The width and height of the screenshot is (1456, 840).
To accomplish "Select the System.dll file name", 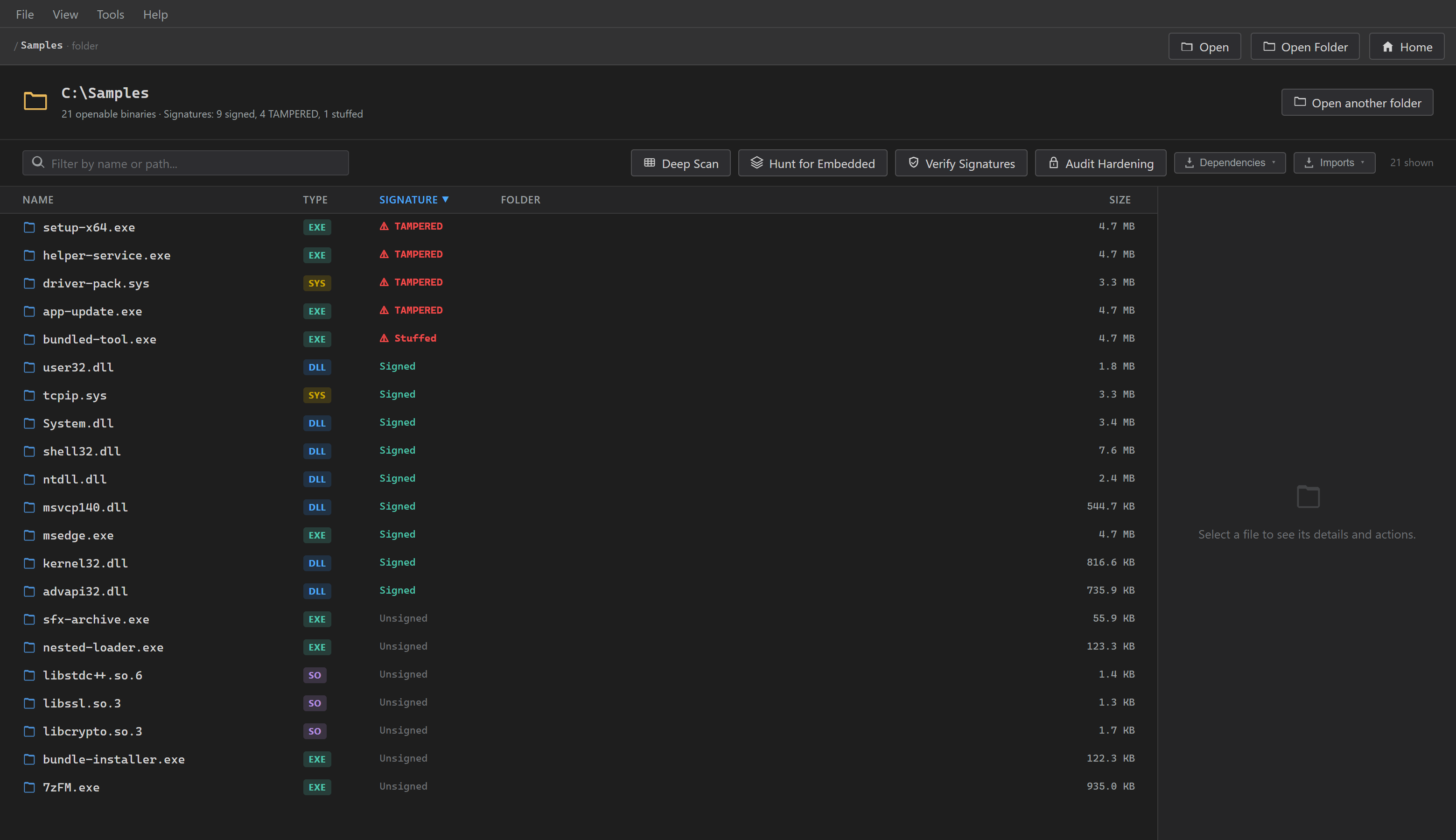I will click(78, 423).
